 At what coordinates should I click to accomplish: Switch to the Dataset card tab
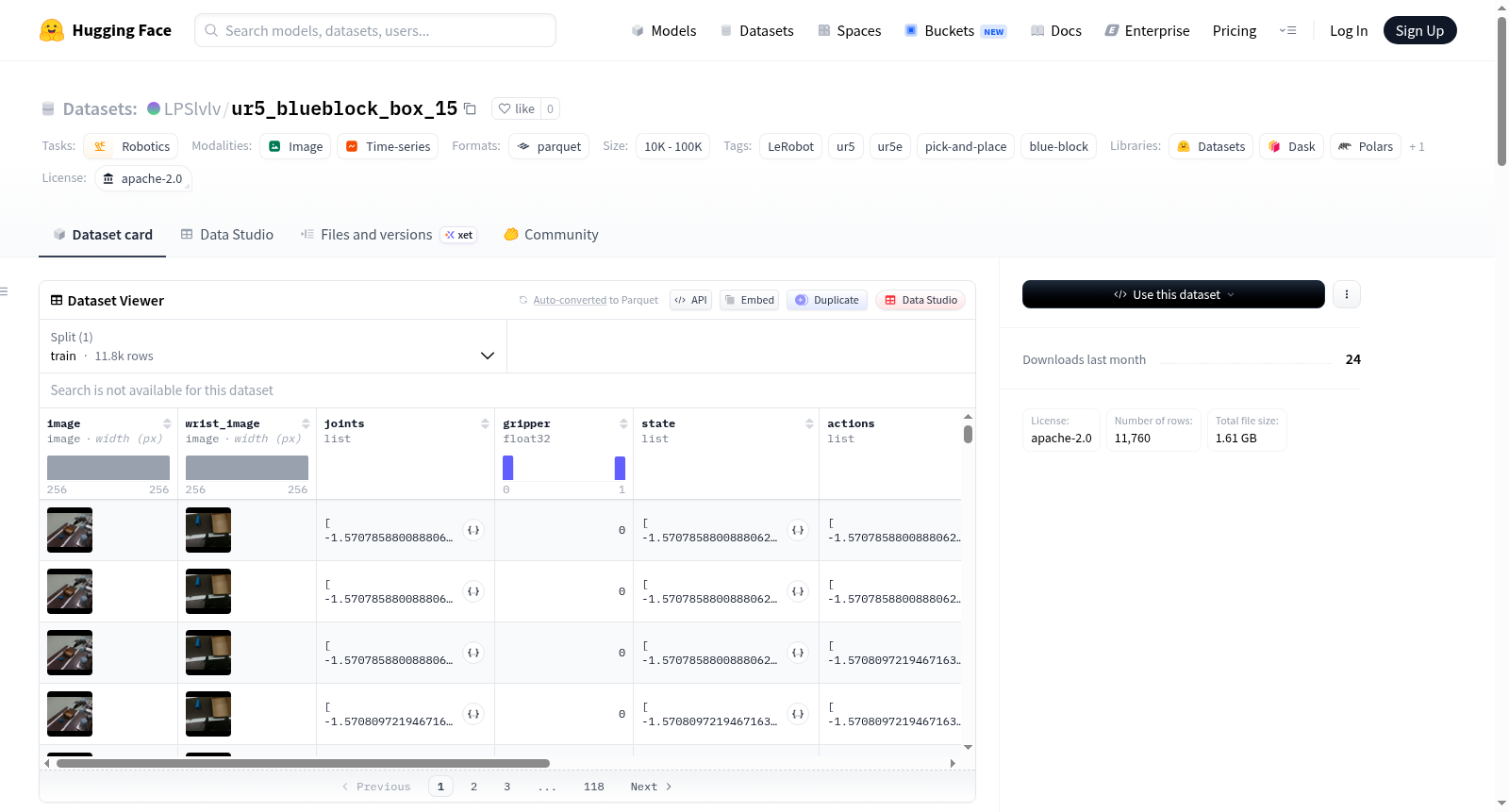(x=103, y=235)
